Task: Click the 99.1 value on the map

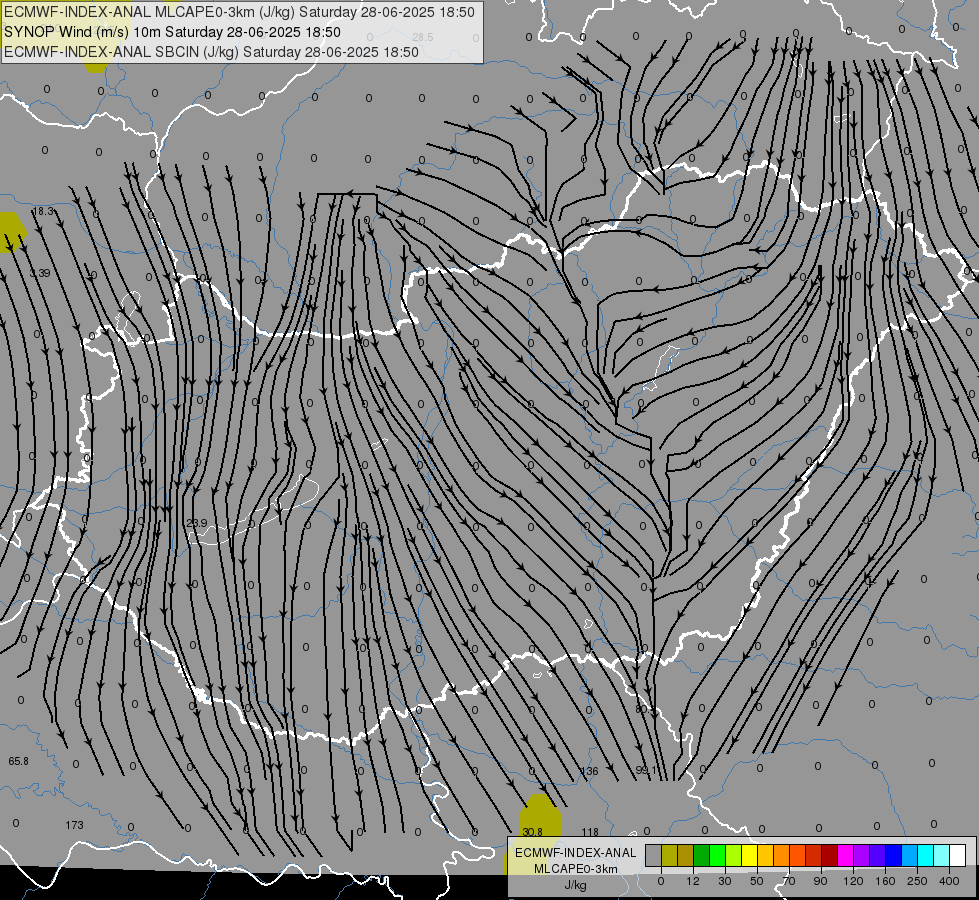Action: click(646, 771)
